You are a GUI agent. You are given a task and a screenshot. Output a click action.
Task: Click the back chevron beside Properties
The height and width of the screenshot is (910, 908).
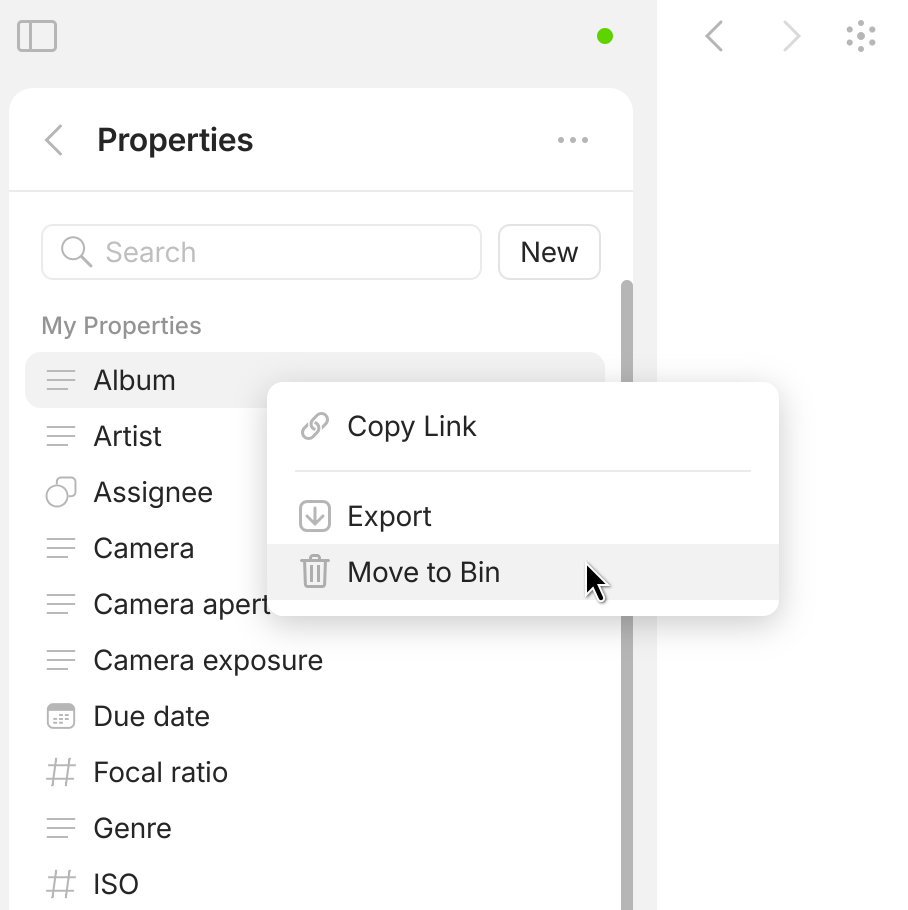point(55,140)
